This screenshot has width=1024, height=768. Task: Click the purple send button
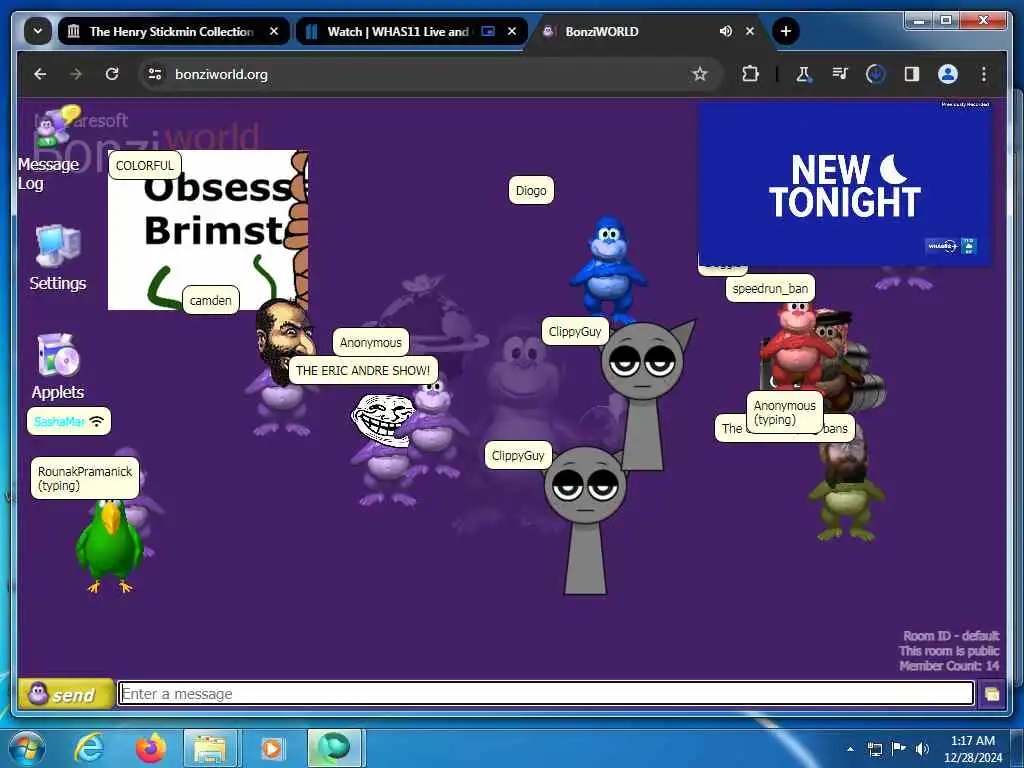click(66, 694)
